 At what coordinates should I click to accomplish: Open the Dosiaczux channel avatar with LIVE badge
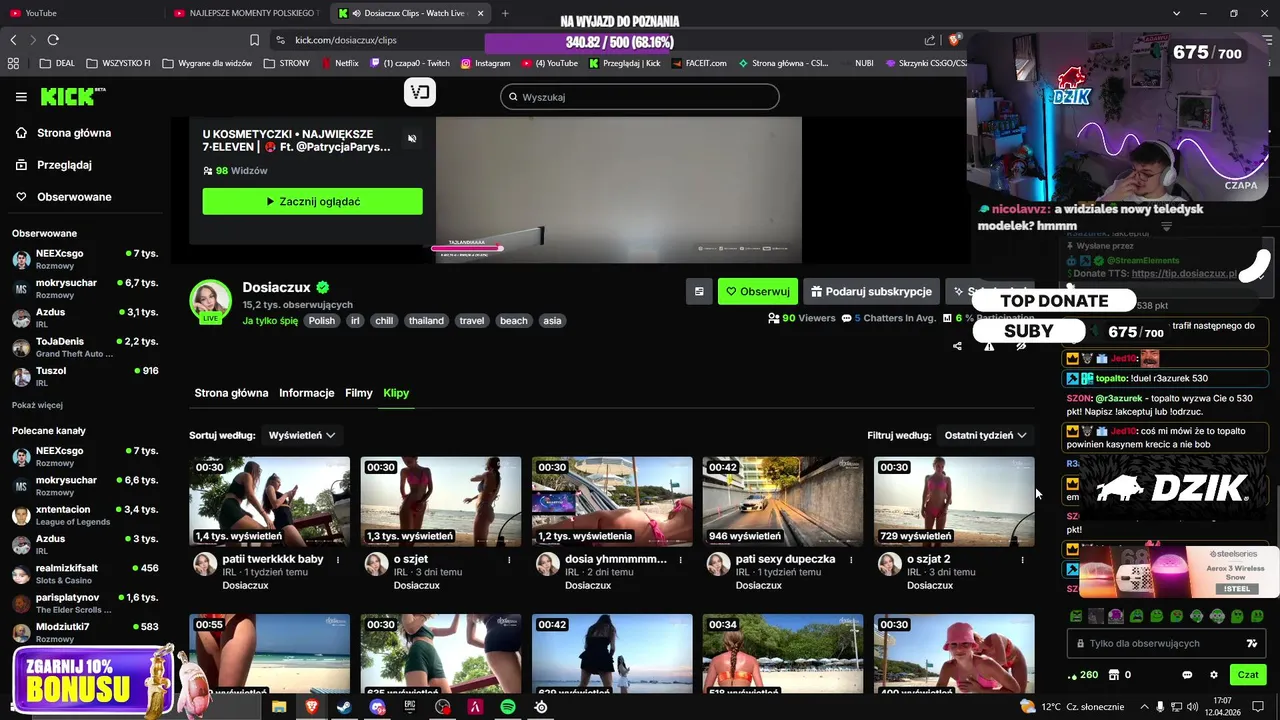[x=211, y=301]
